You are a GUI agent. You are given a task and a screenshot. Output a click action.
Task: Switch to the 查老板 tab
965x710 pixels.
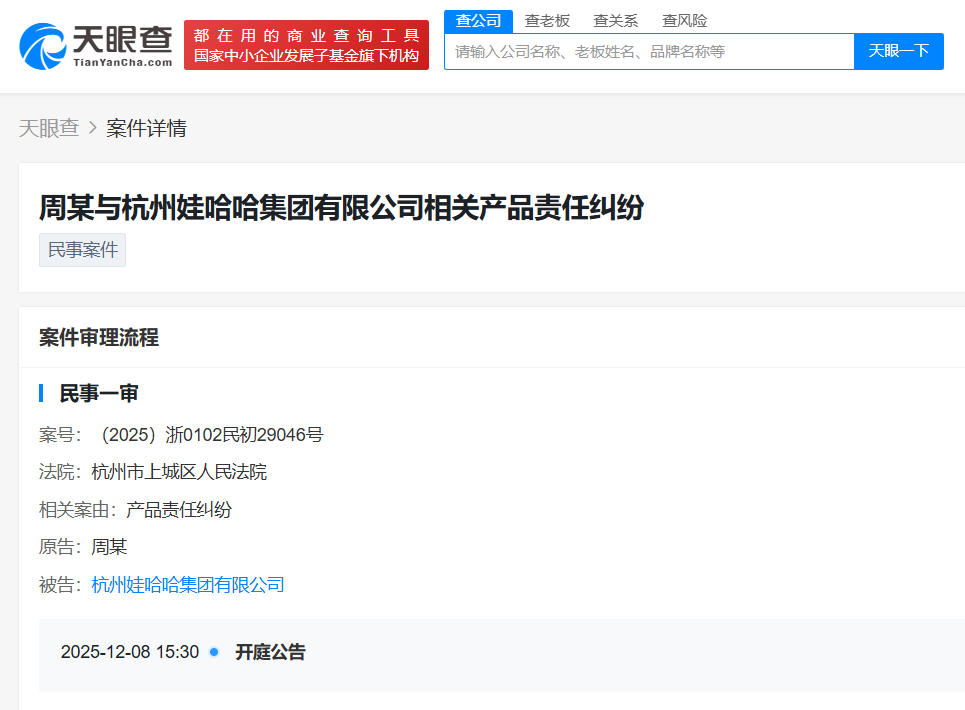pos(547,21)
